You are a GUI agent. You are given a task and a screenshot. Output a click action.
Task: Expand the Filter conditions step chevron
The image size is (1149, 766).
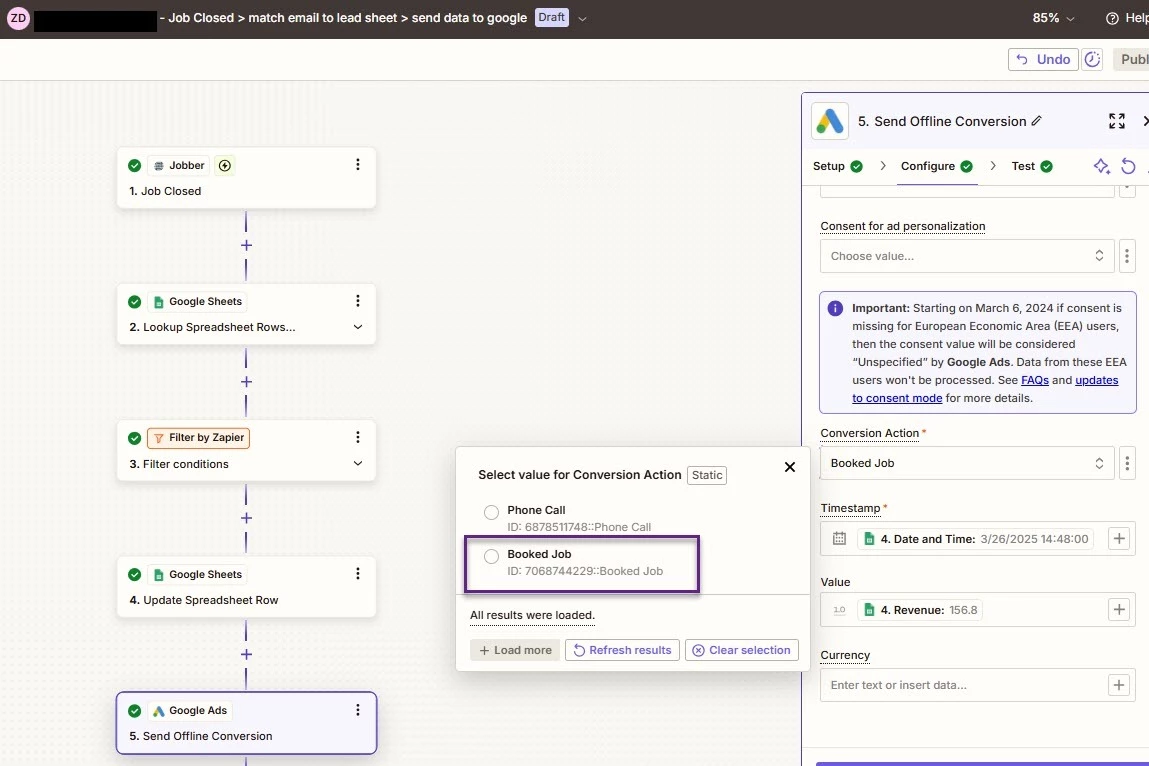[x=358, y=463]
